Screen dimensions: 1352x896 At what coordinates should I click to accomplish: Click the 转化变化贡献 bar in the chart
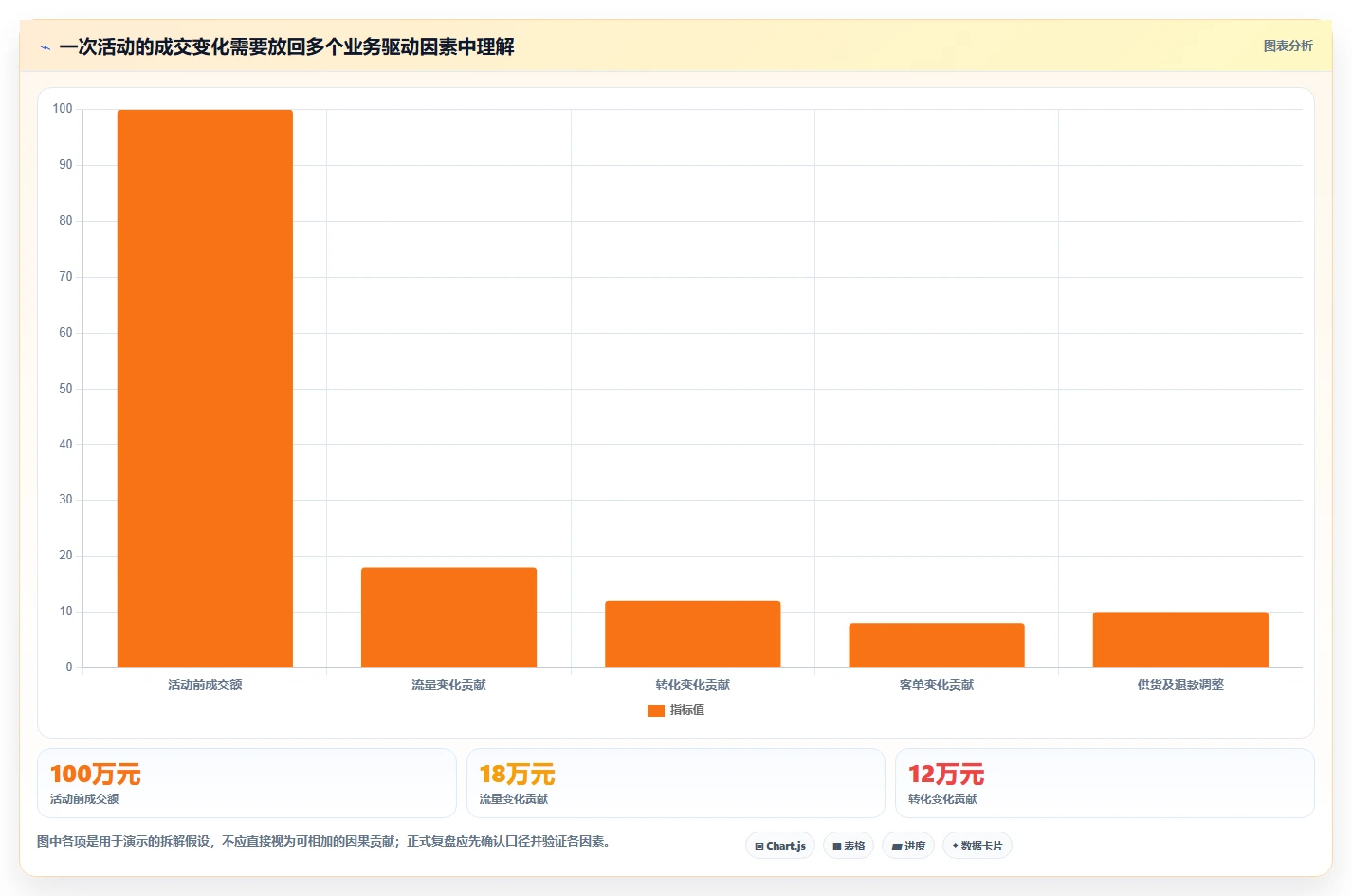pyautogui.click(x=693, y=634)
